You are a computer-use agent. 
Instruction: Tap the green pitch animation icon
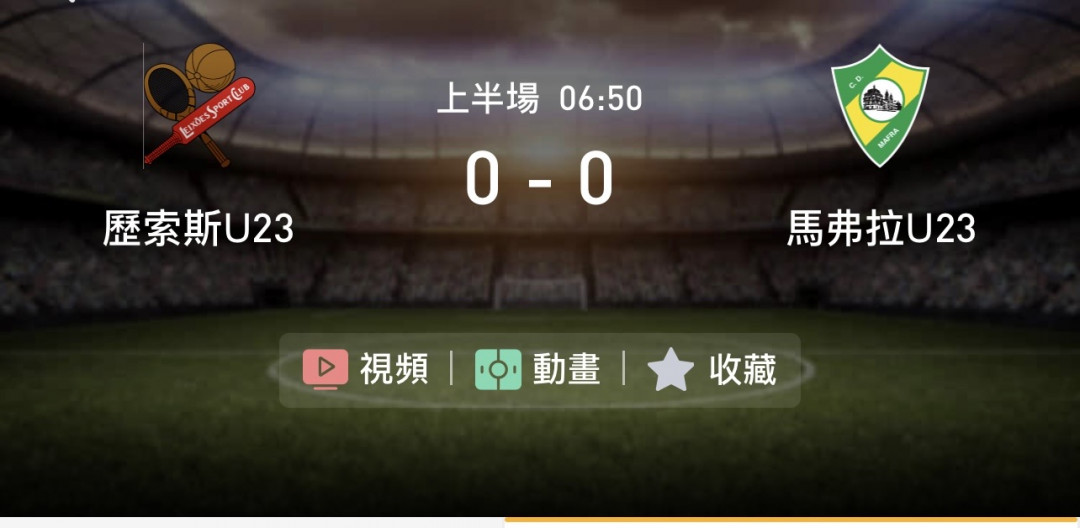pyautogui.click(x=498, y=370)
